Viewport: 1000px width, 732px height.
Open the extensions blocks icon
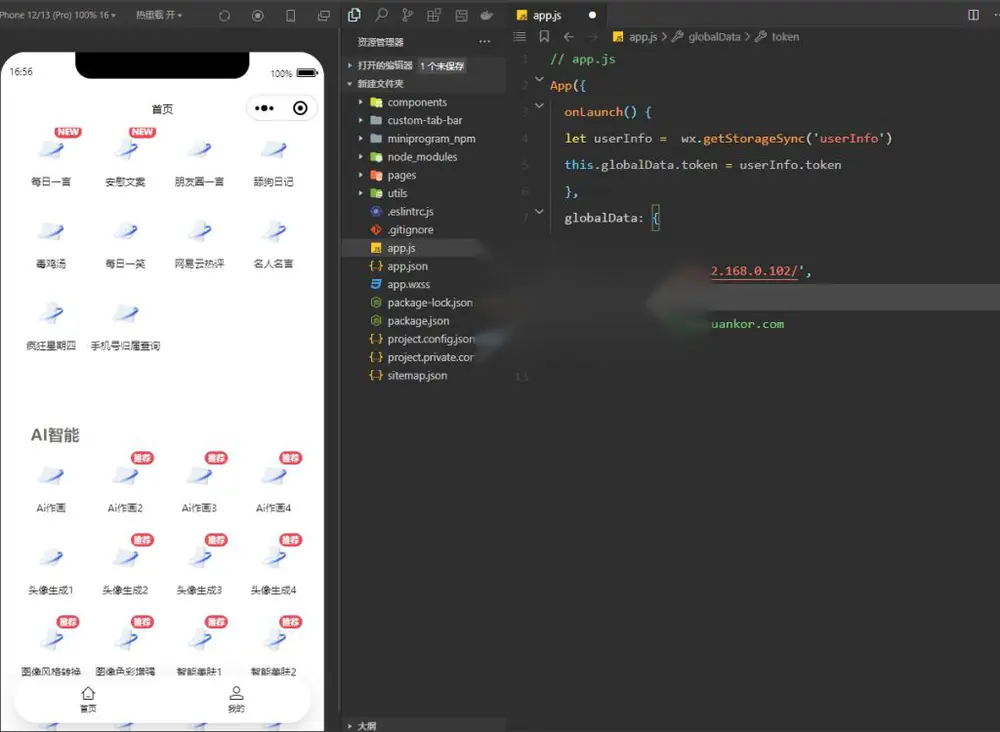434,15
